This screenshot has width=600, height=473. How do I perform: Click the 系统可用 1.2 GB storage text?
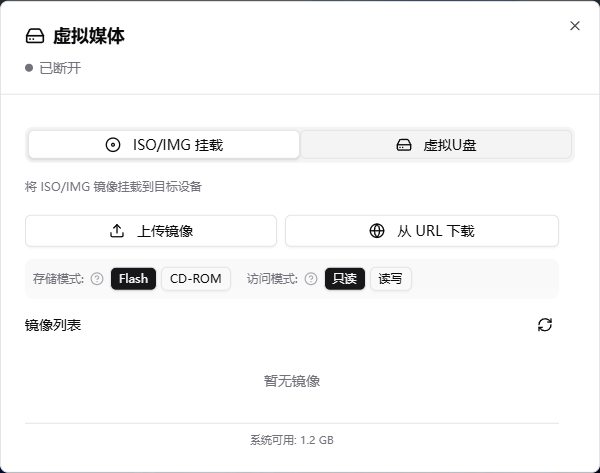coord(292,440)
